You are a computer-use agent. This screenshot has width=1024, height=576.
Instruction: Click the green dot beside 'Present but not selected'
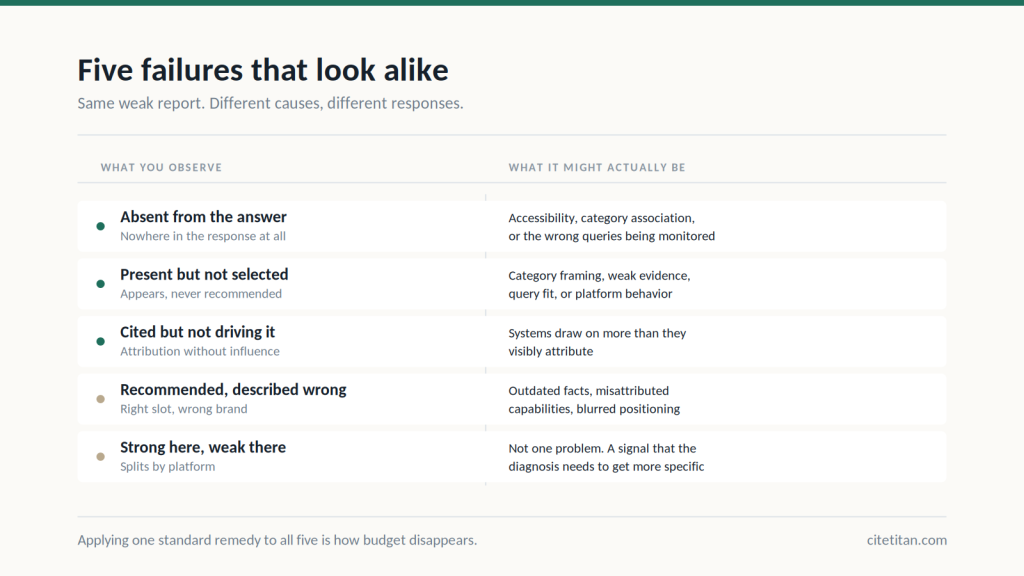101,284
